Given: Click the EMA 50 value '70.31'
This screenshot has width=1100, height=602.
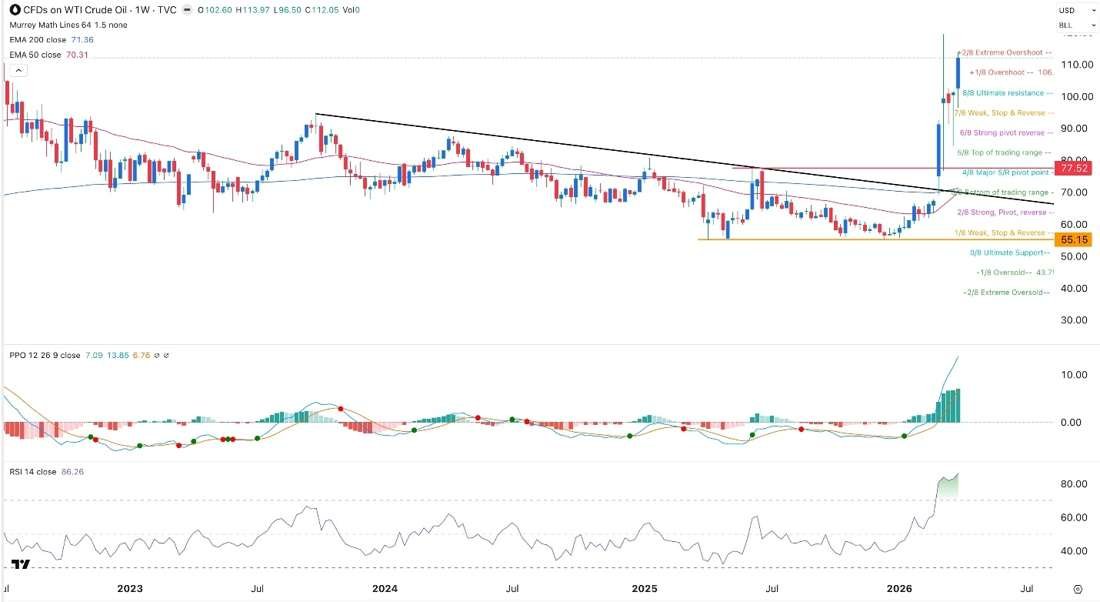Looking at the screenshot, I should coord(77,54).
